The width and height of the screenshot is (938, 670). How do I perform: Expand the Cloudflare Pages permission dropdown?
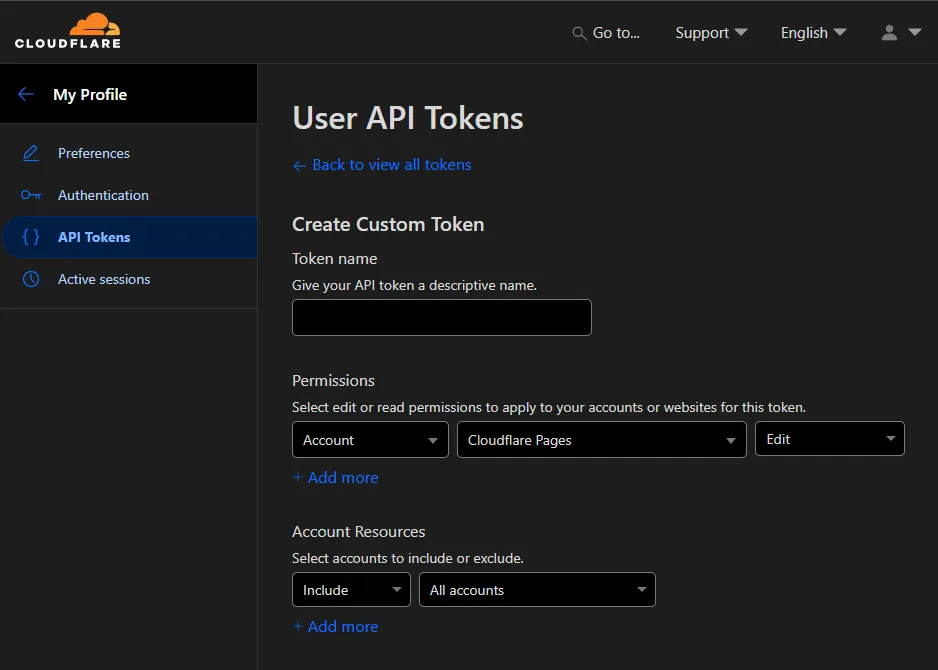point(601,440)
